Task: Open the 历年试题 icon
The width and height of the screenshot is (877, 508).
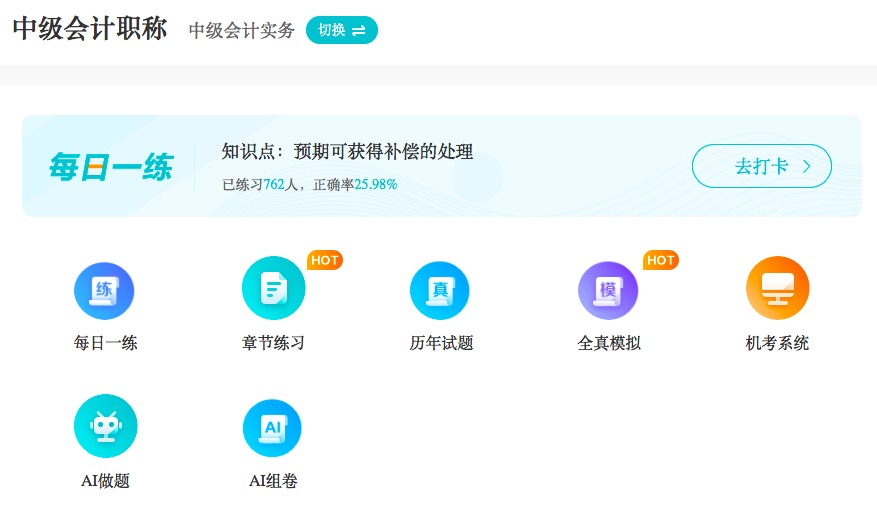Action: [440, 291]
